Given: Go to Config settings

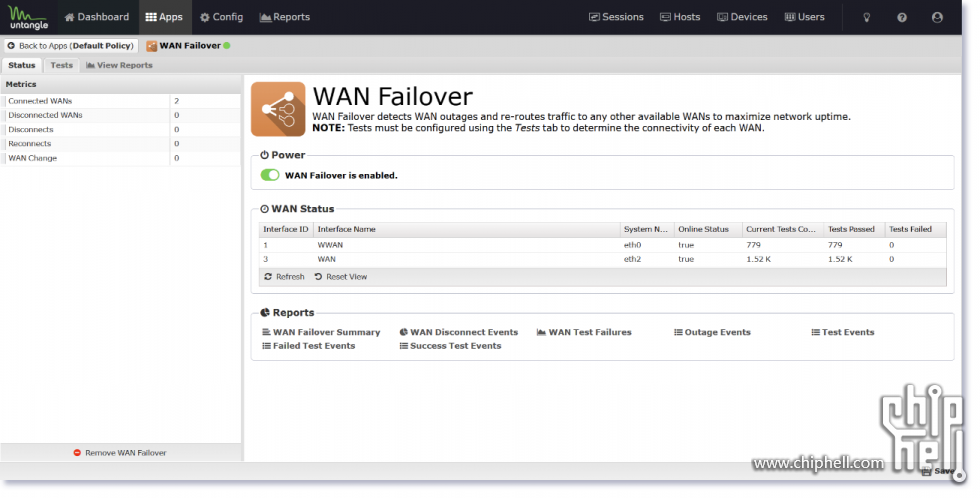Looking at the screenshot, I should pos(221,17).
